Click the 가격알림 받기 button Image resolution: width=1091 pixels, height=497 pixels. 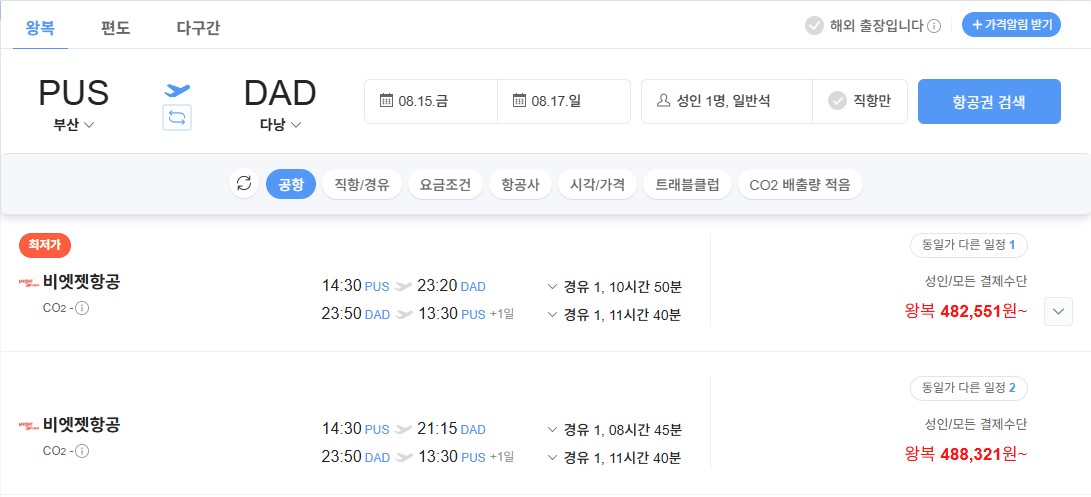1011,25
